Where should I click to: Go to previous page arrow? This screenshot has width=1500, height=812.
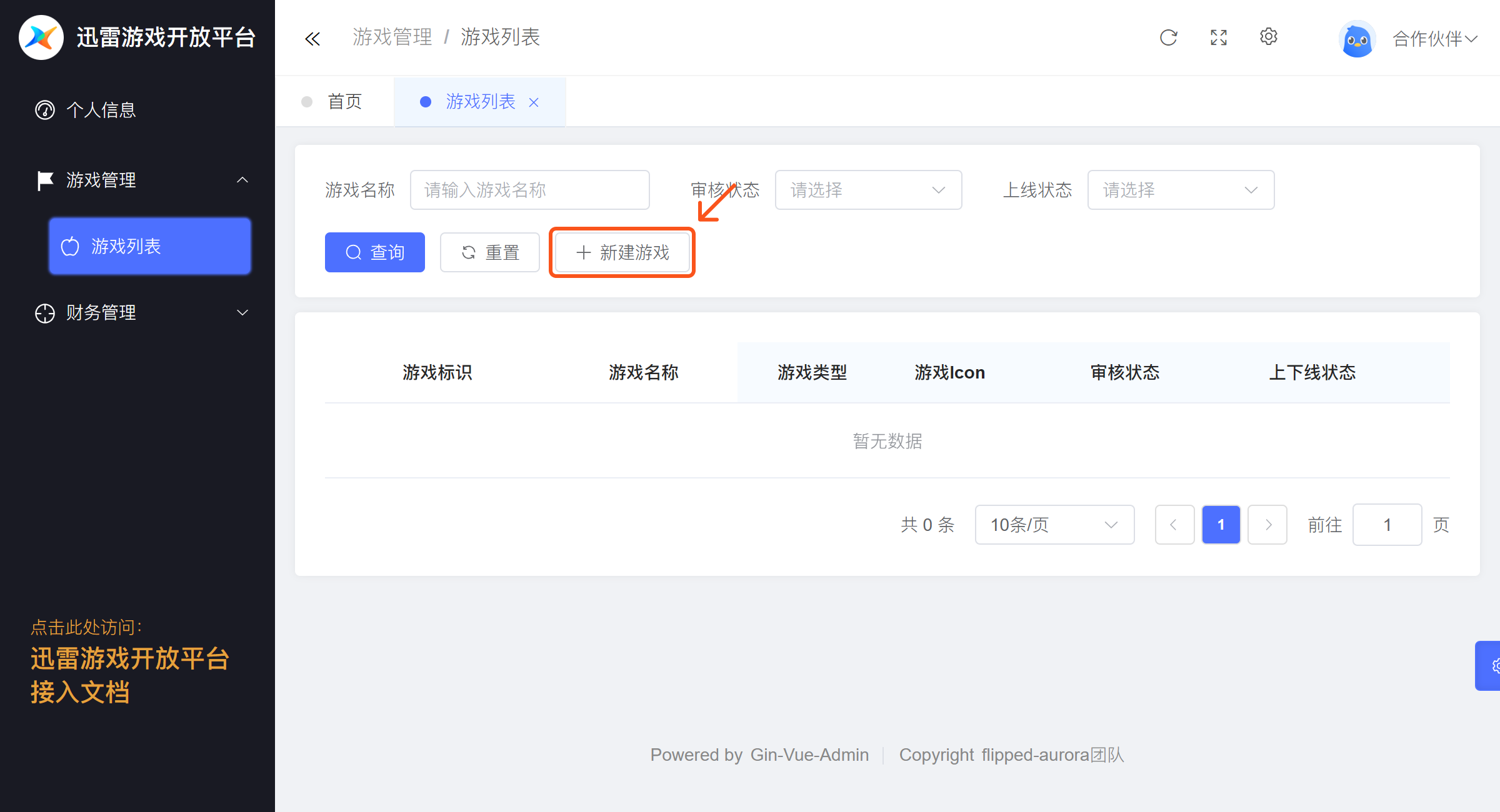point(1175,525)
